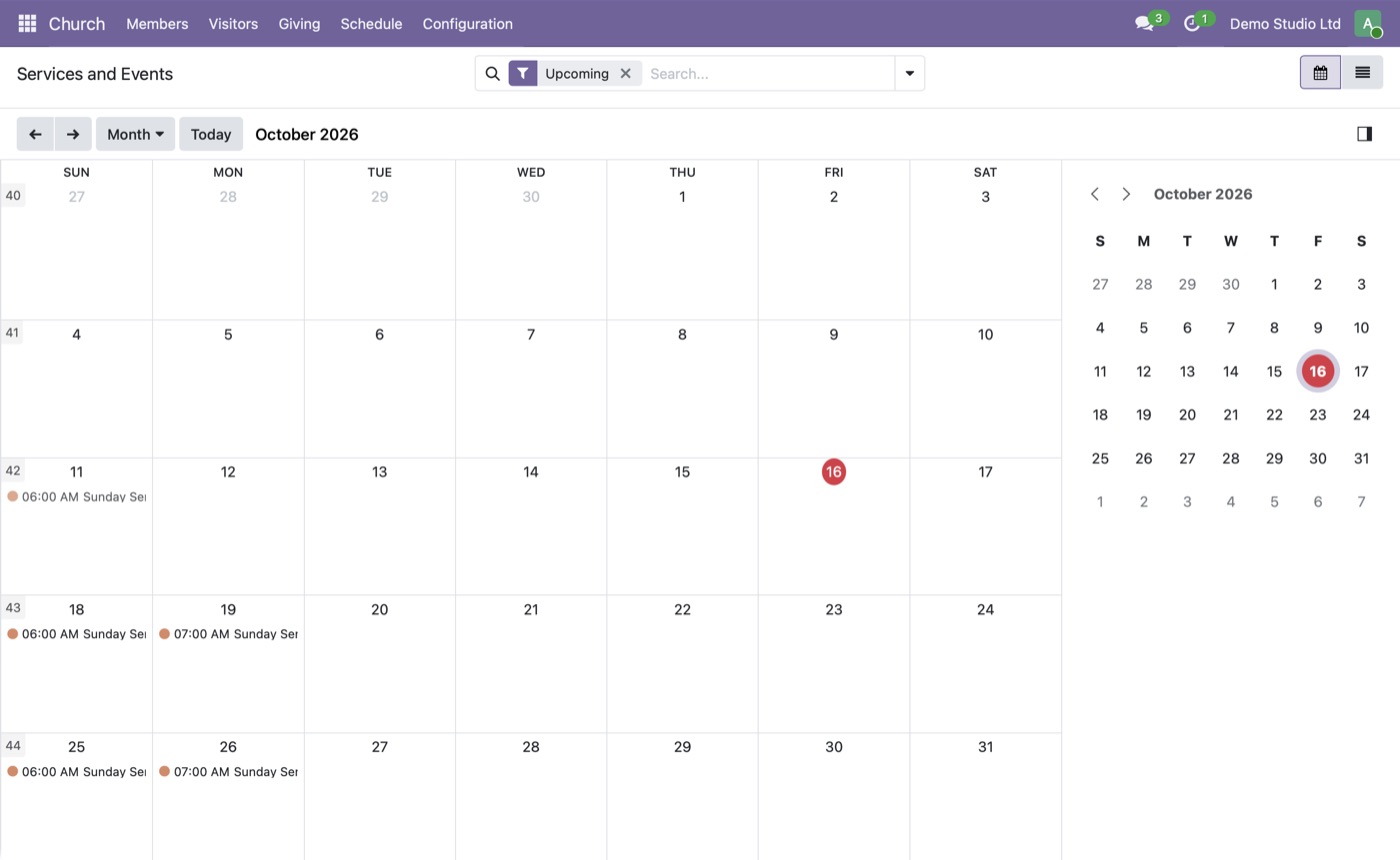Click main calendar cell for October 31
The width and height of the screenshot is (1400, 860).
pyautogui.click(x=985, y=797)
